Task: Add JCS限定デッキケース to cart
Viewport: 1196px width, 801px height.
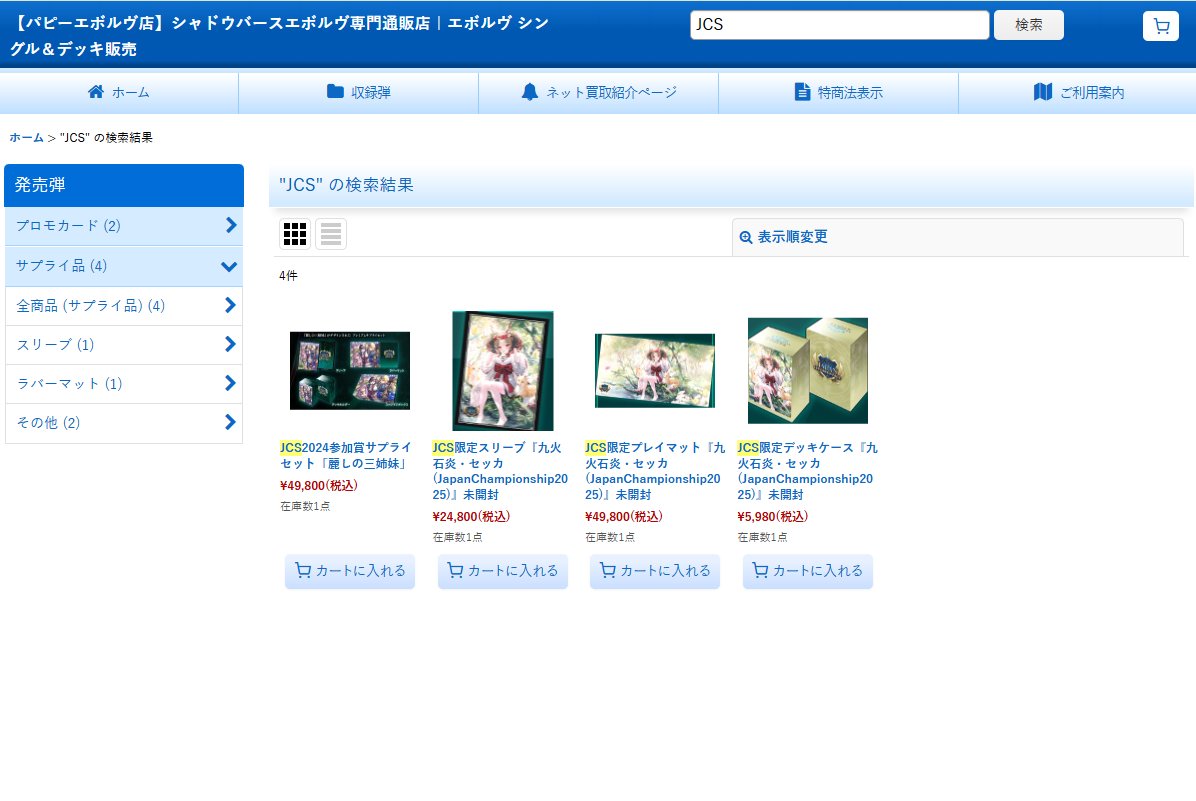Action: (x=807, y=571)
